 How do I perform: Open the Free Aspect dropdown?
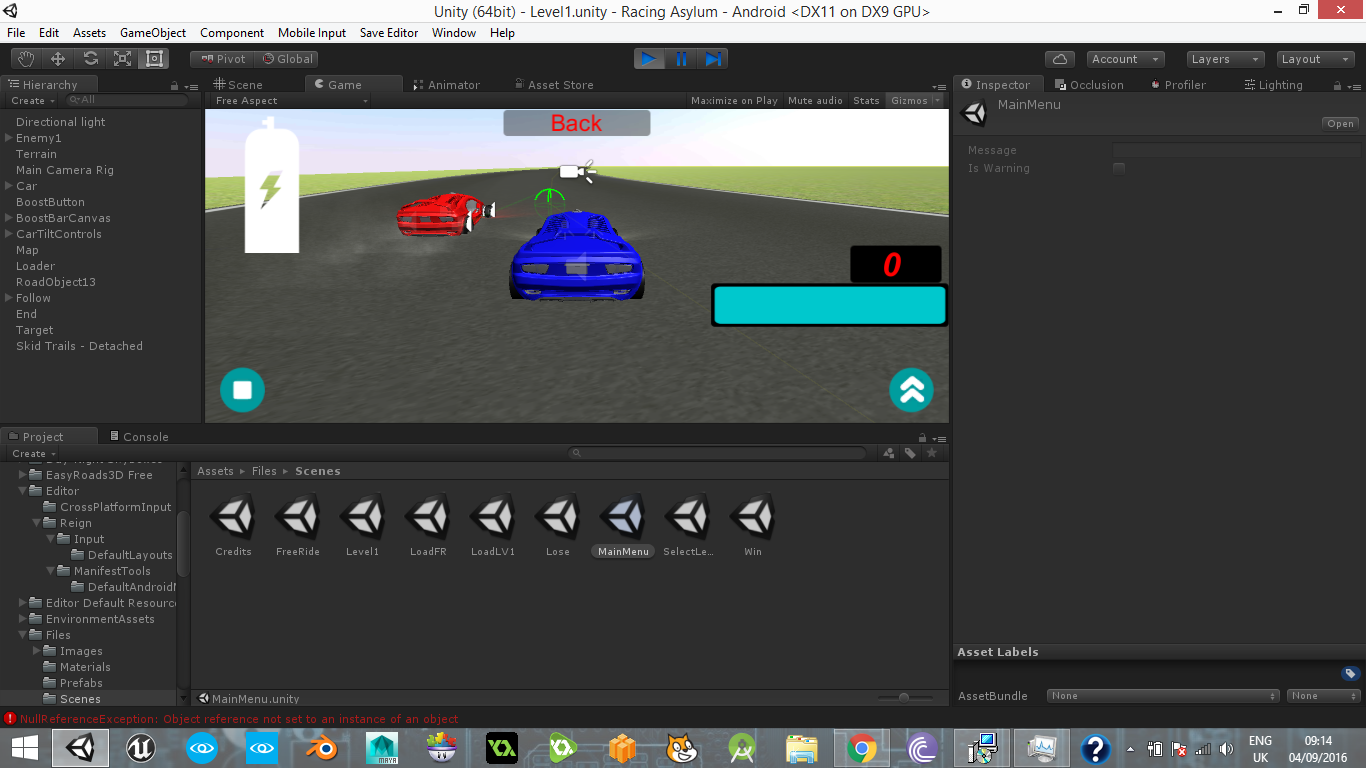pos(291,101)
